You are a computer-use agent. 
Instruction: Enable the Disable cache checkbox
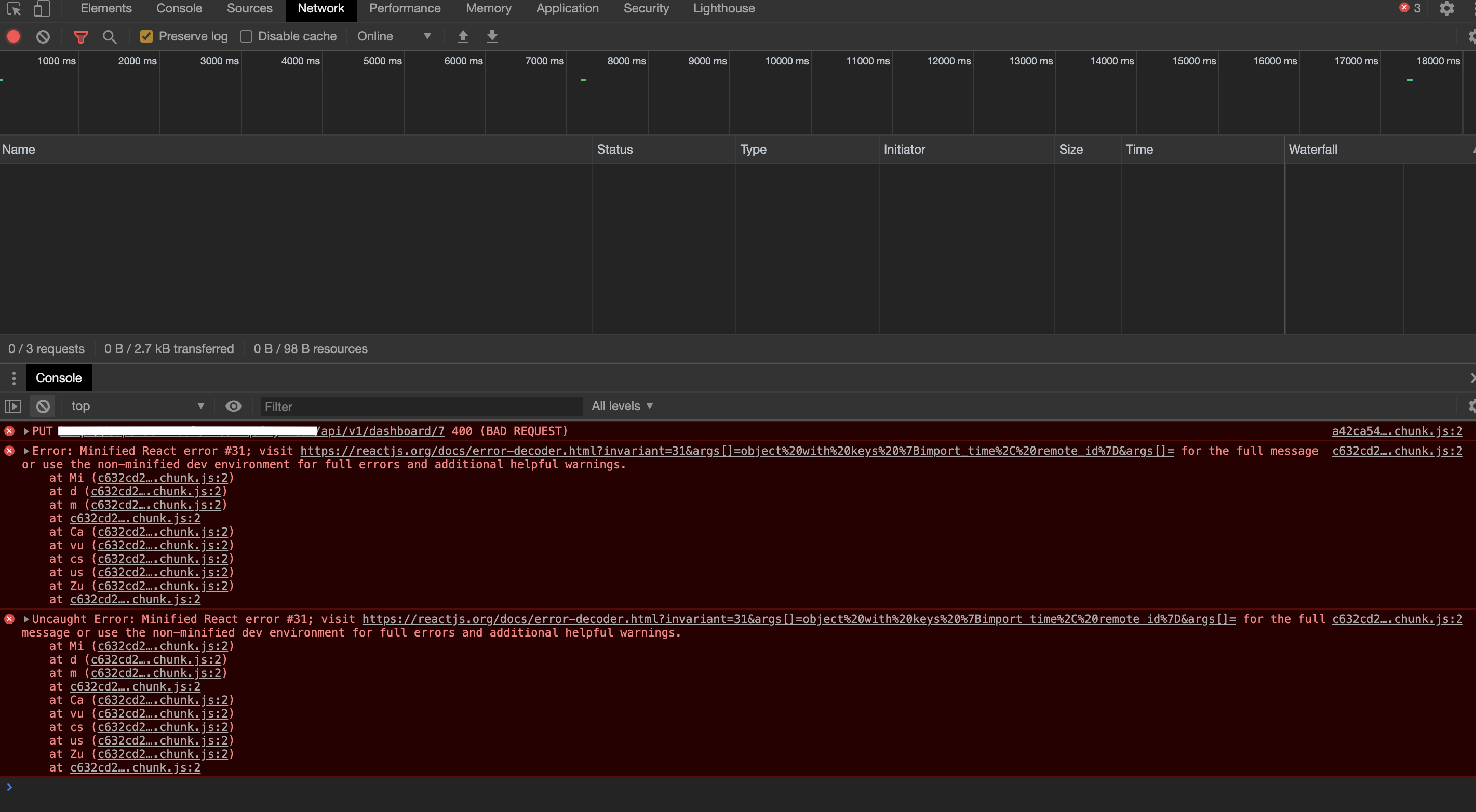[x=246, y=37]
